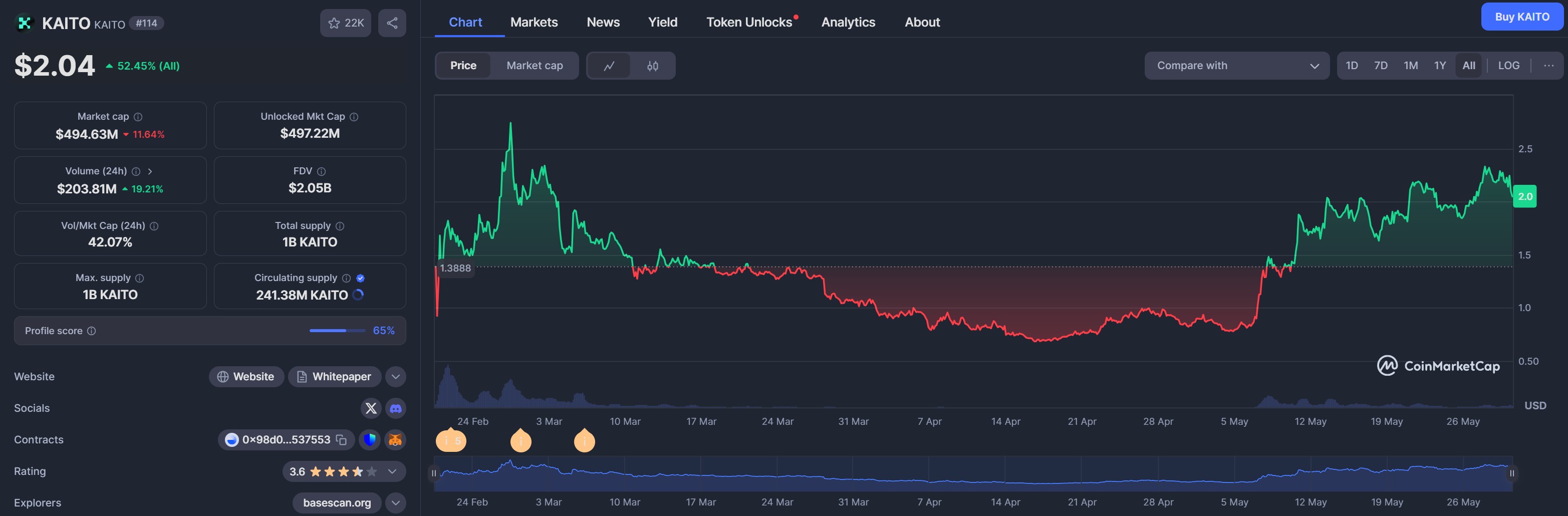Click the blue shield security icon

point(370,440)
